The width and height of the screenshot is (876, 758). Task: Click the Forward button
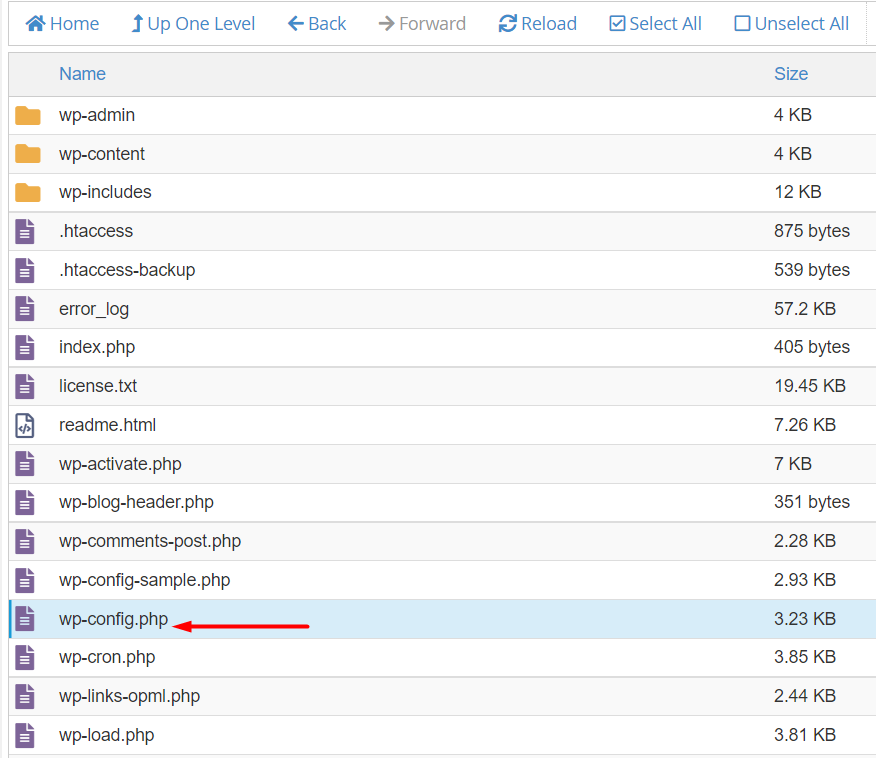(x=422, y=23)
